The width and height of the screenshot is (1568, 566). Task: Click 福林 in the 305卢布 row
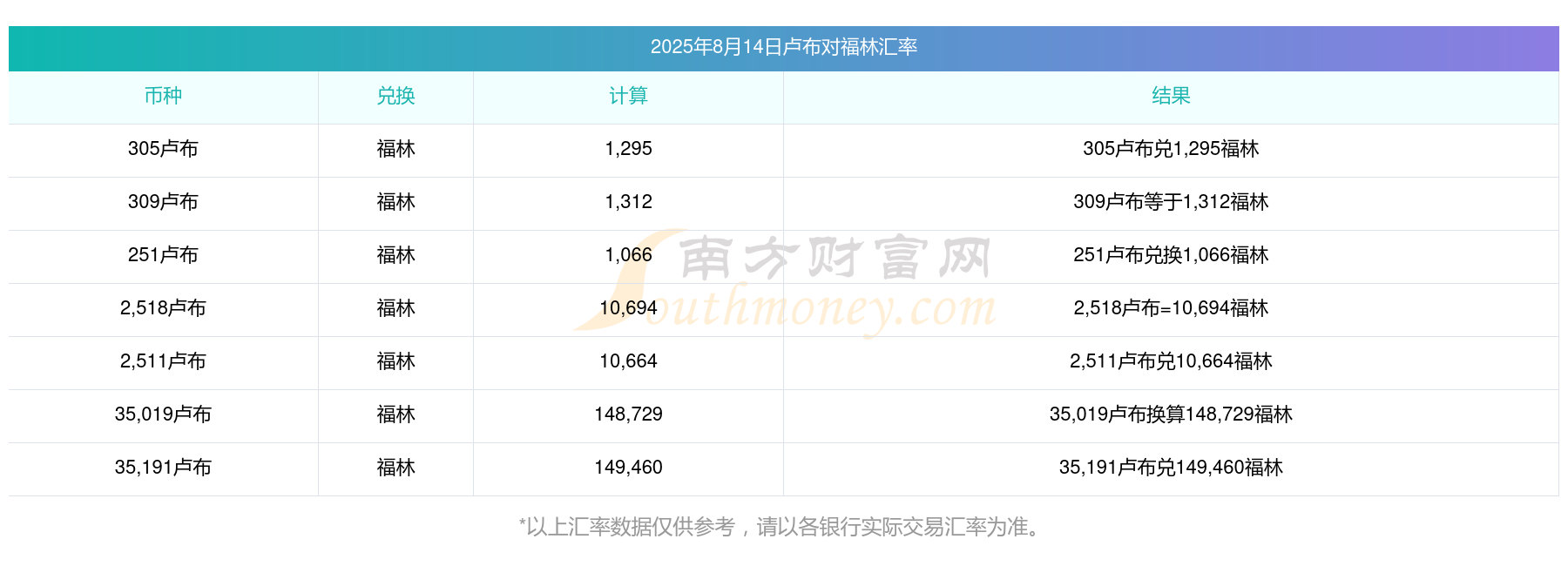[x=395, y=149]
